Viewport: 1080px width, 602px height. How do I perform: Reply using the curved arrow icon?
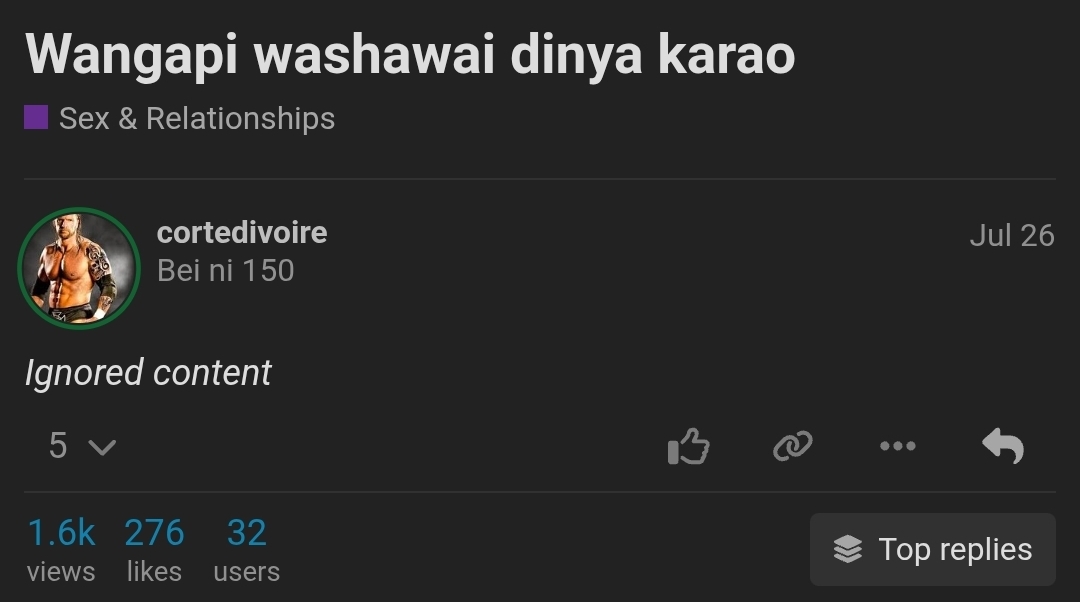point(1003,446)
